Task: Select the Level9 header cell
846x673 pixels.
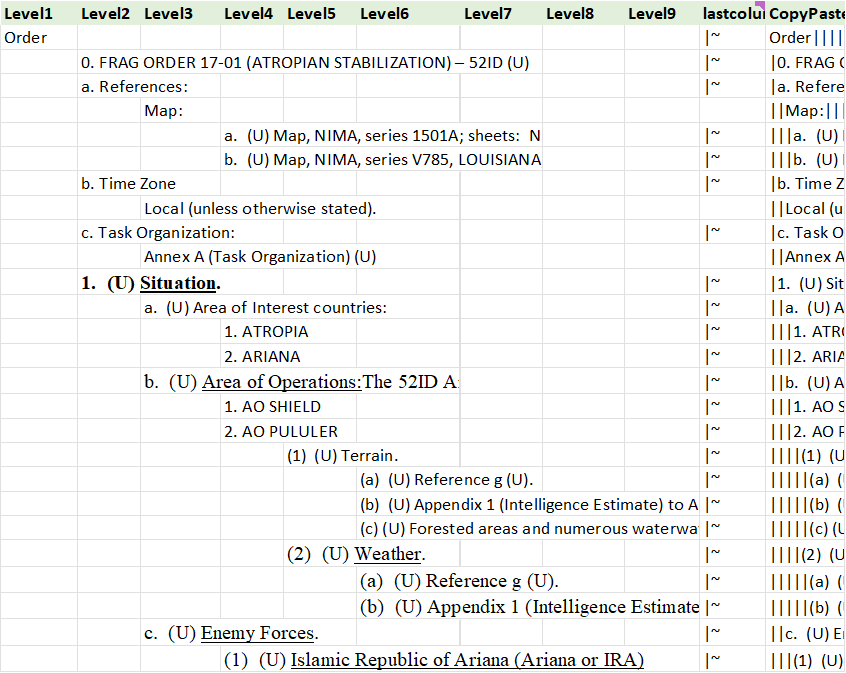Action: click(x=662, y=13)
